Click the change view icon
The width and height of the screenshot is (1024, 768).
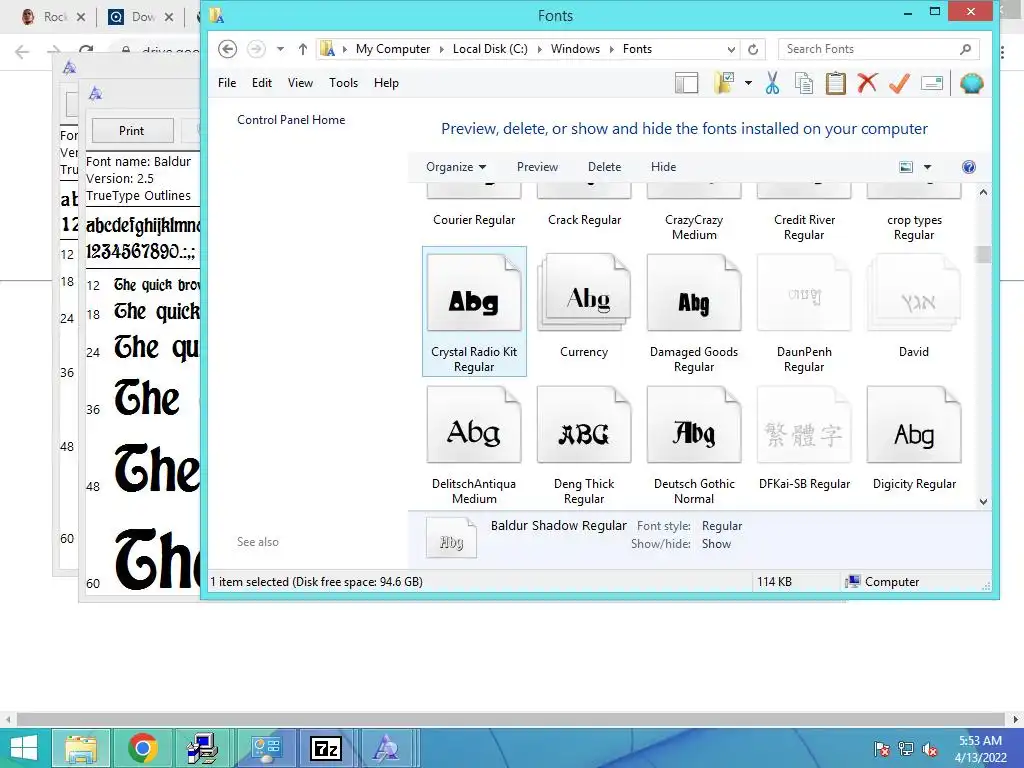[906, 167]
